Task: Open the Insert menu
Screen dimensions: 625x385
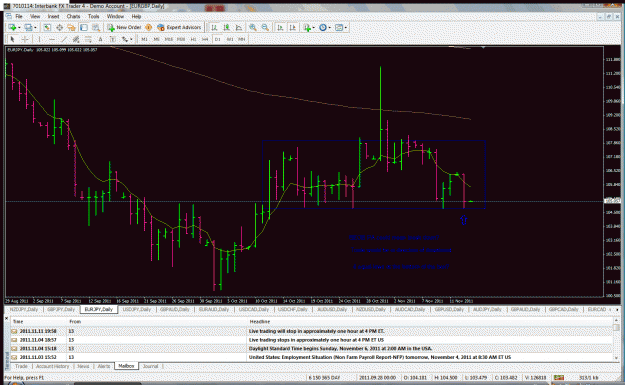Action: pos(53,16)
